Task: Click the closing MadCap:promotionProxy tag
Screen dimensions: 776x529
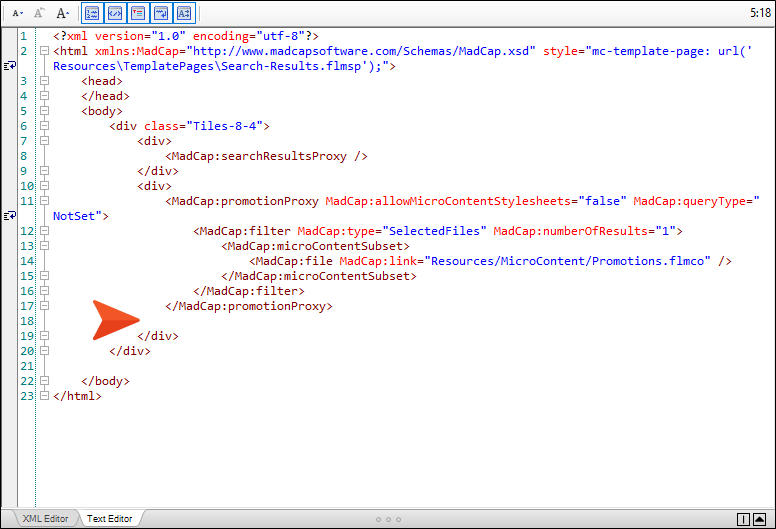Action: coord(249,306)
